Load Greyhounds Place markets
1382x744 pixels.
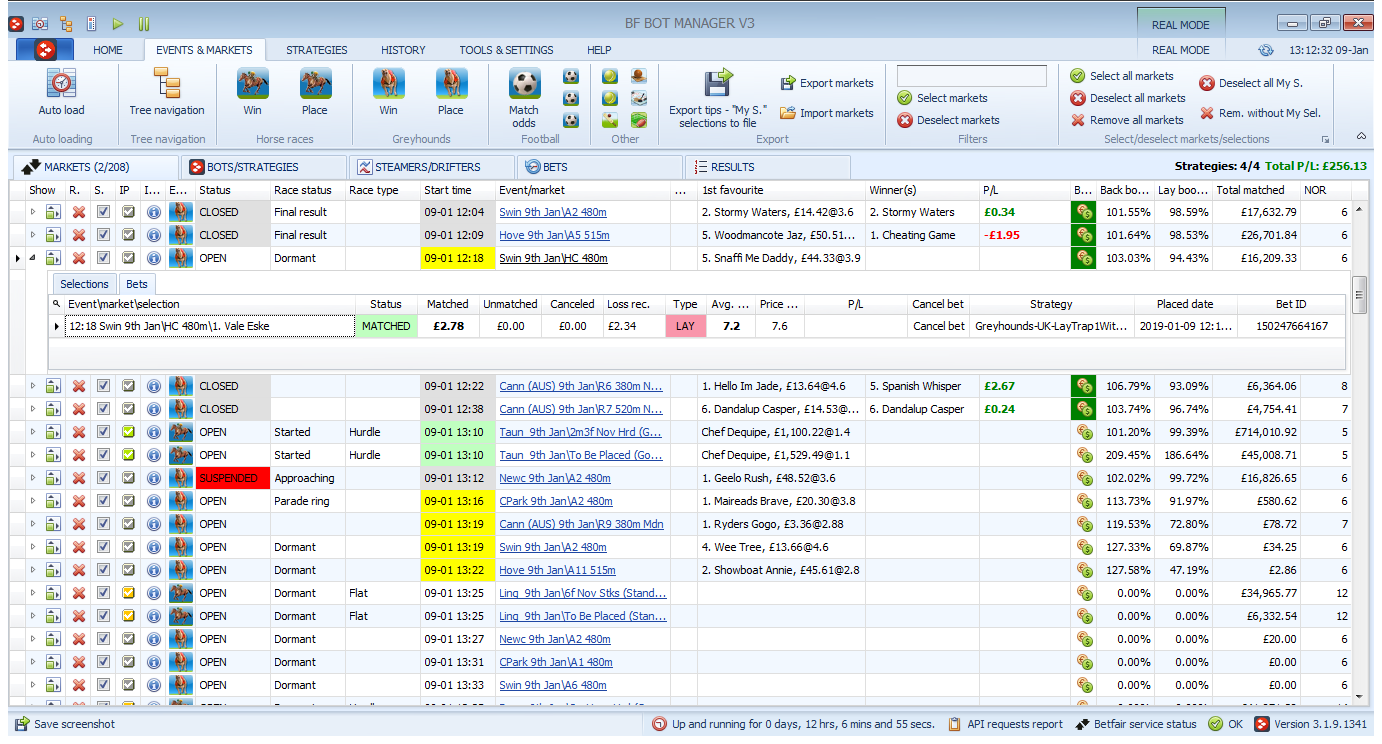point(451,92)
